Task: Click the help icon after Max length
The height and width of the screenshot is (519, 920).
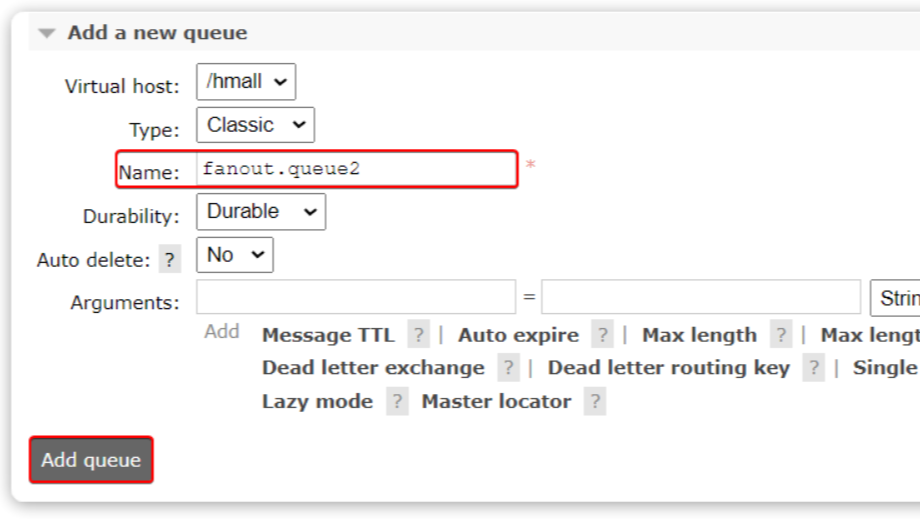Action: (781, 335)
